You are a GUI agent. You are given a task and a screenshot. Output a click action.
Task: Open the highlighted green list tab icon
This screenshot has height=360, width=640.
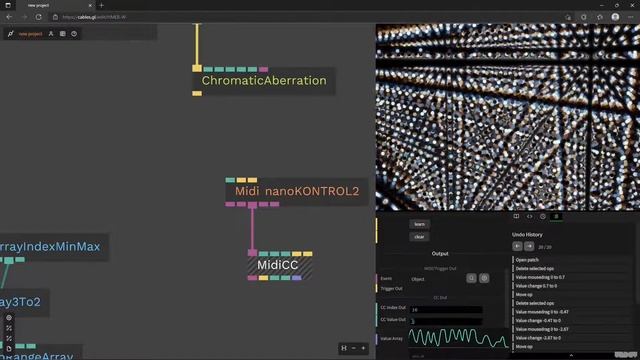556,216
